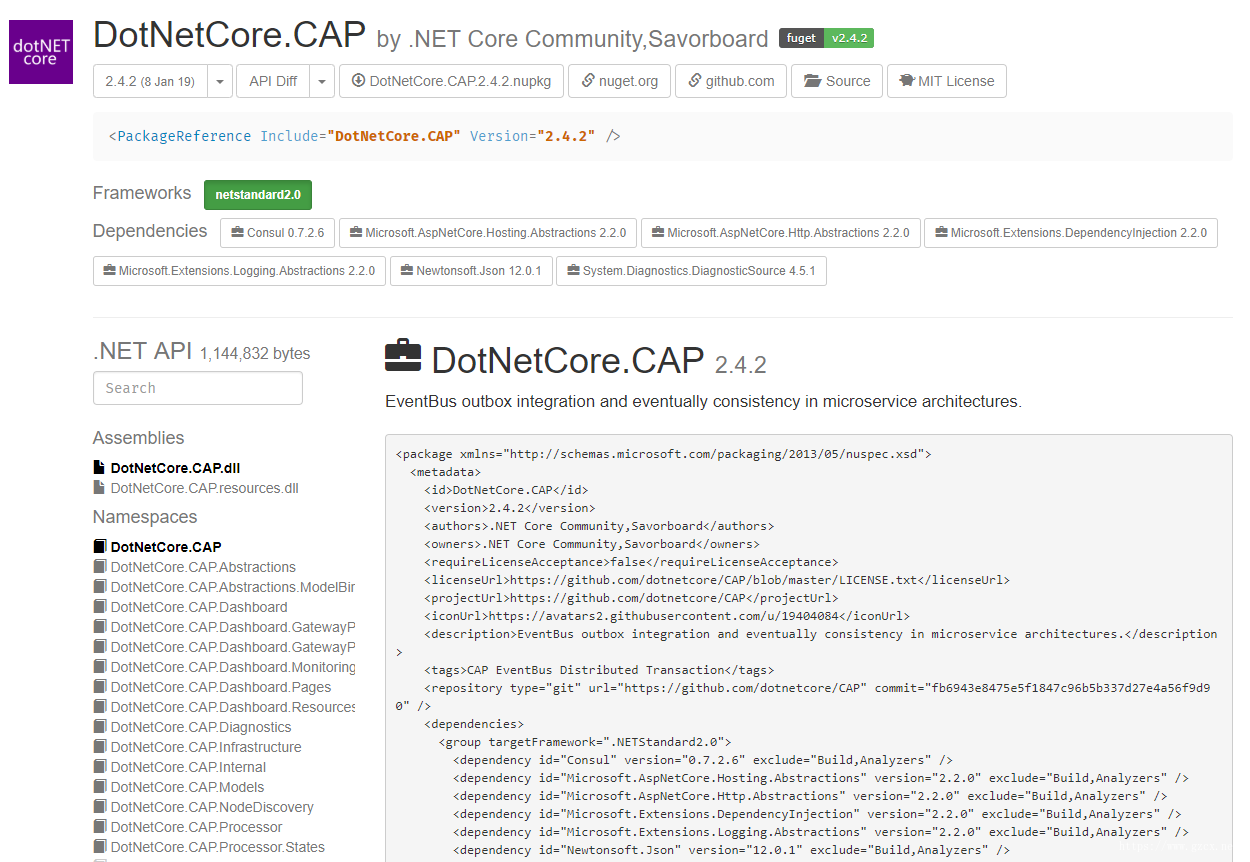Viewport: 1250px width, 862px height.
Task: Expand the API Diff dropdown caret
Action: click(x=321, y=82)
